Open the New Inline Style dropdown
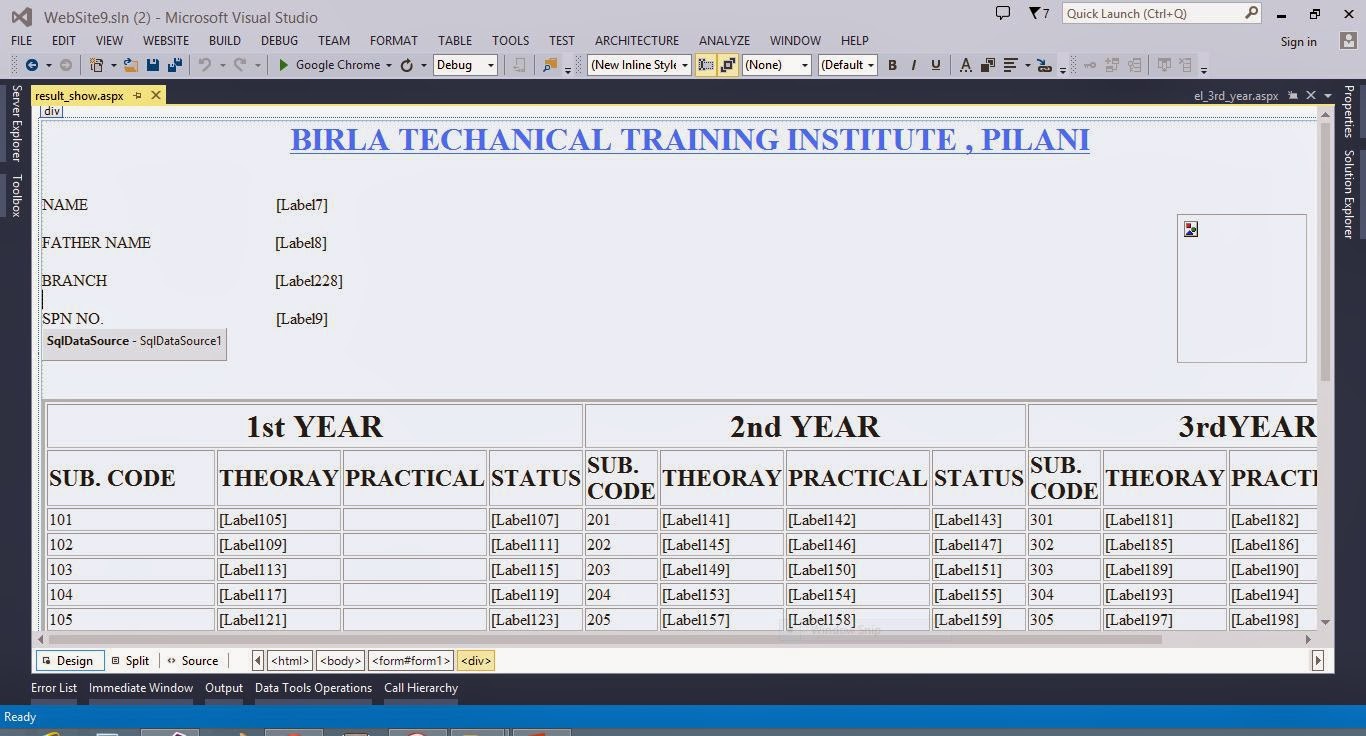Screen dimensions: 1366x736 [640, 65]
